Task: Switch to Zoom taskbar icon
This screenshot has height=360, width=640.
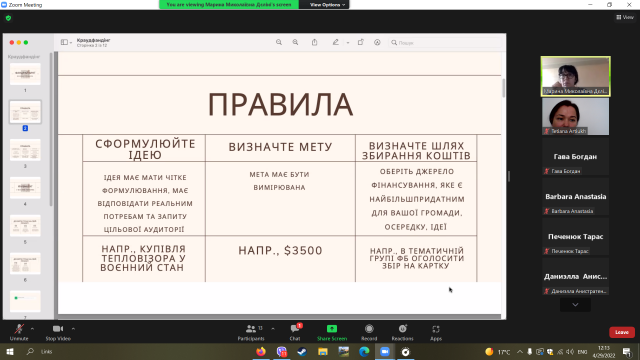Action: (385, 351)
